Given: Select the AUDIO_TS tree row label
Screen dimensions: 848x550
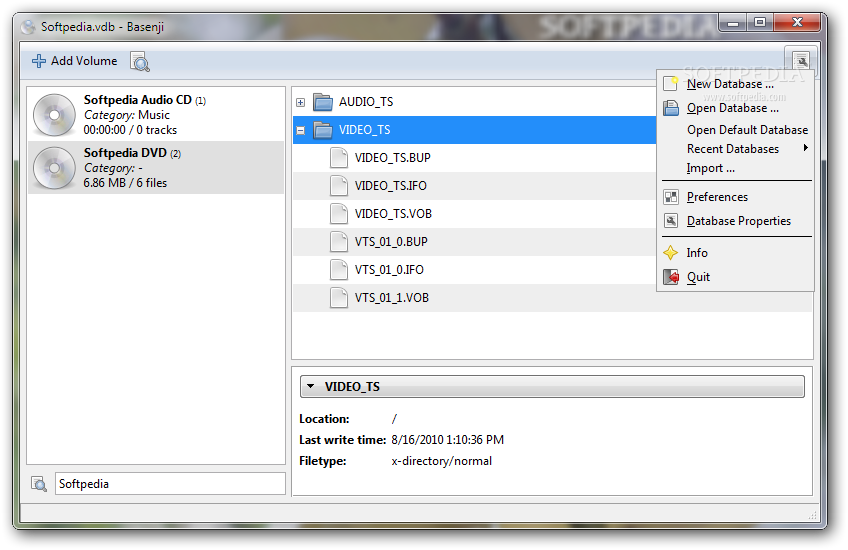Looking at the screenshot, I should tap(366, 102).
